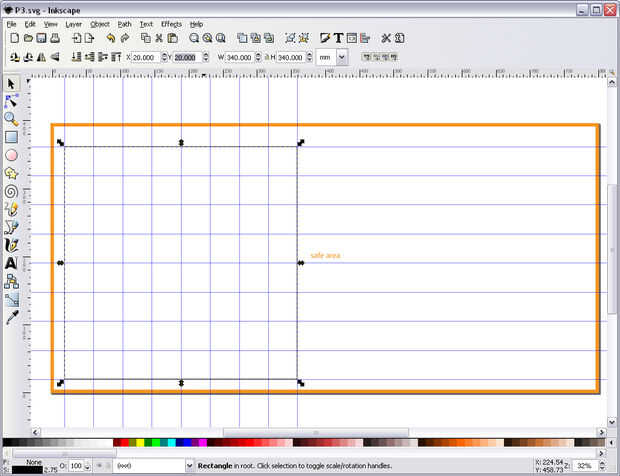Open the Align and Distribute dialog
Image resolution: width=620 pixels, height=476 pixels.
[365, 38]
